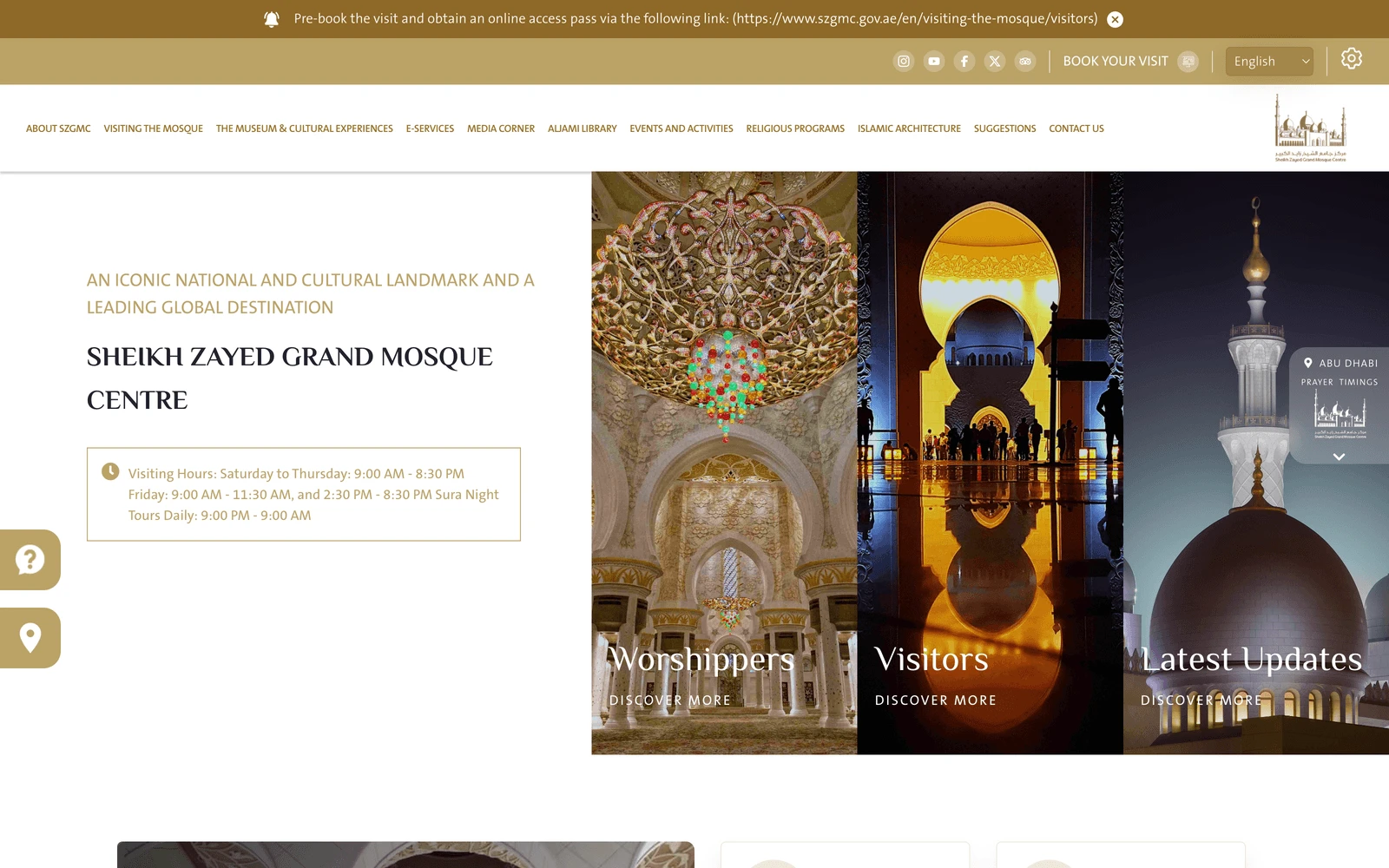Screen dimensions: 1389x868
Task: Click Discover More under Latest Updates
Action: click(x=1201, y=700)
